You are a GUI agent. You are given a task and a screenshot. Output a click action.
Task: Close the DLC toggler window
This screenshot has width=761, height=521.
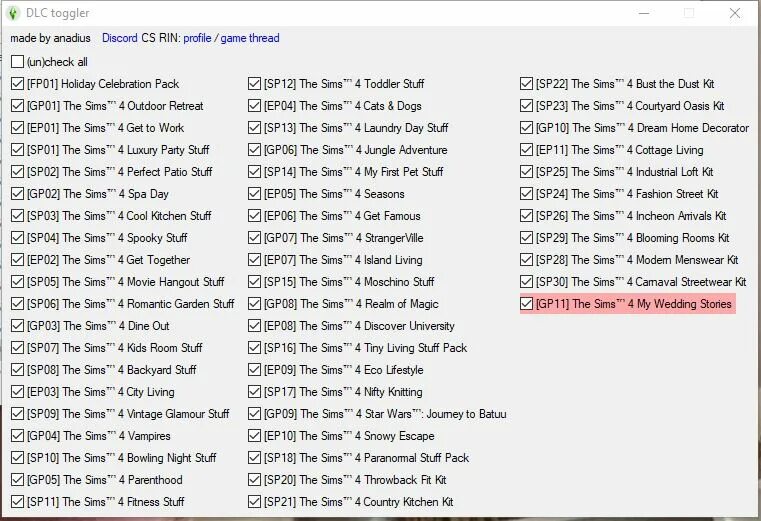point(735,13)
